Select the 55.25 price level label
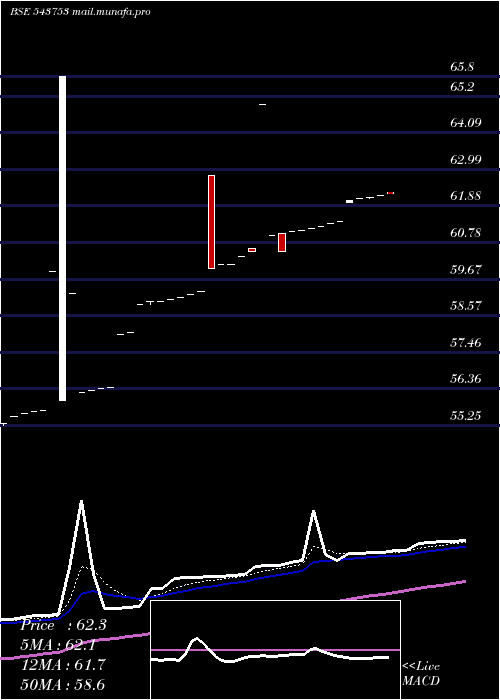Image resolution: width=500 pixels, height=700 pixels. click(x=466, y=416)
